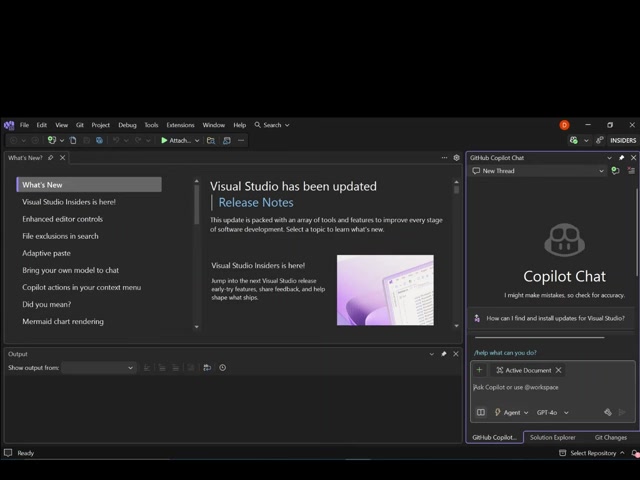
Task: Open the Debug menu
Action: tap(127, 125)
